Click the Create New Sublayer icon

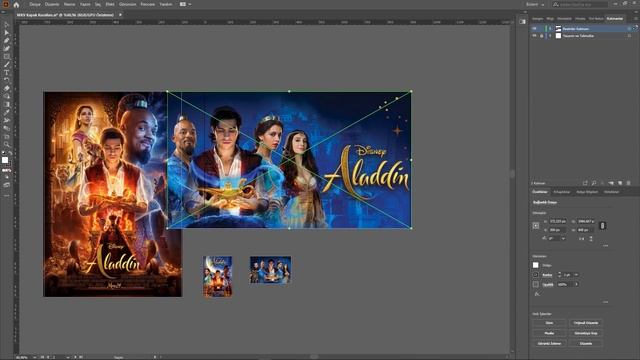point(611,183)
